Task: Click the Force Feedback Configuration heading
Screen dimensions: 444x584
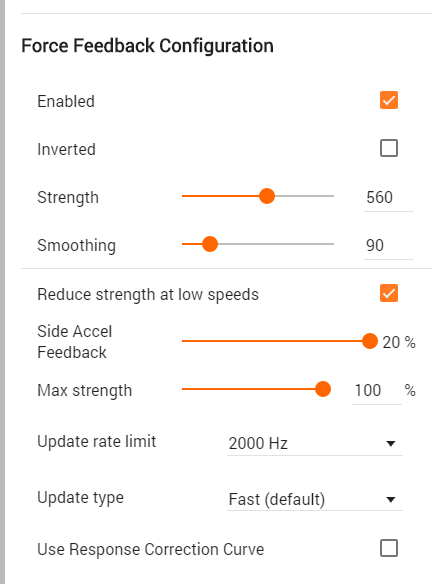Action: click(148, 46)
